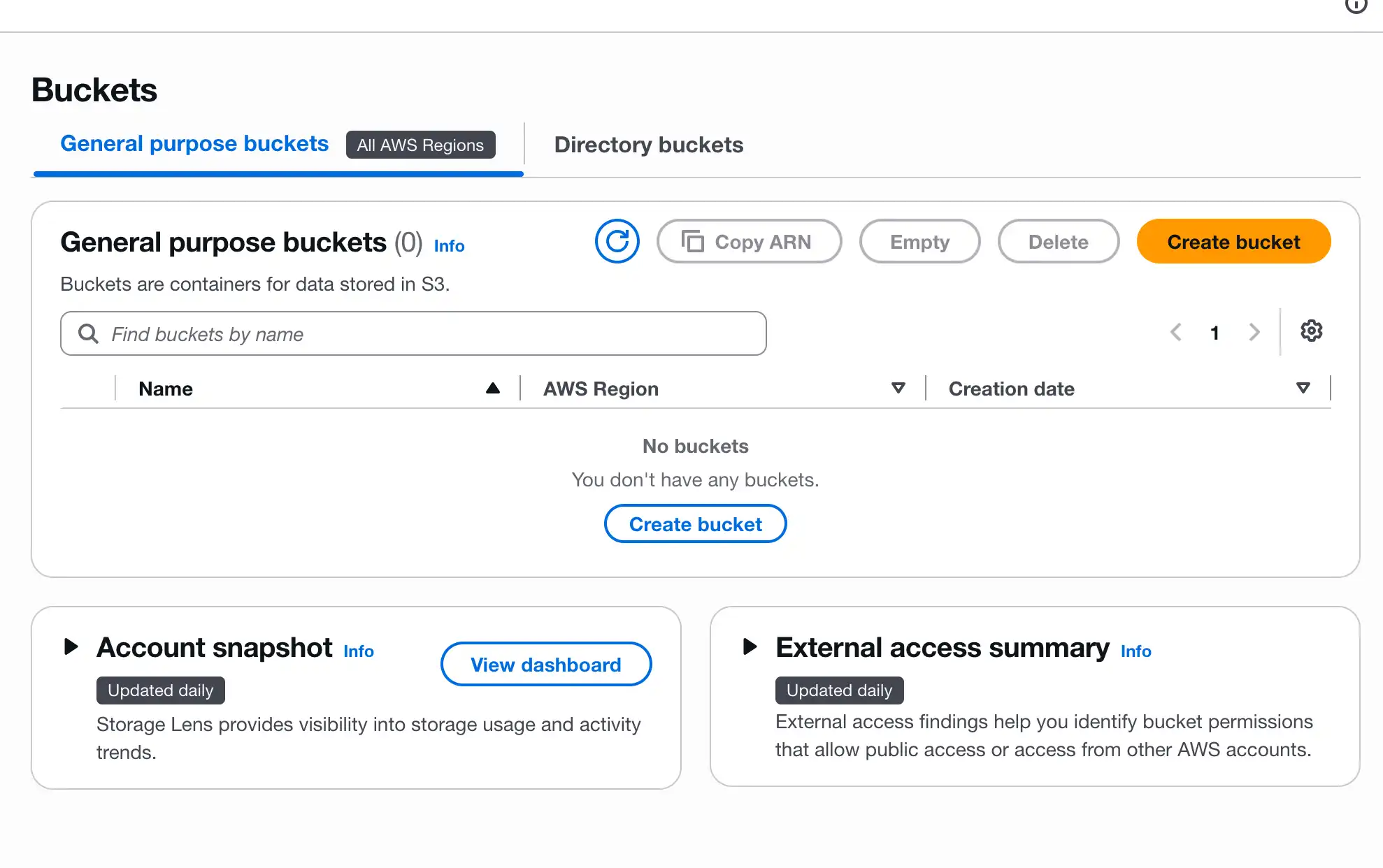
Task: Expand the External access summary section
Action: pos(750,646)
